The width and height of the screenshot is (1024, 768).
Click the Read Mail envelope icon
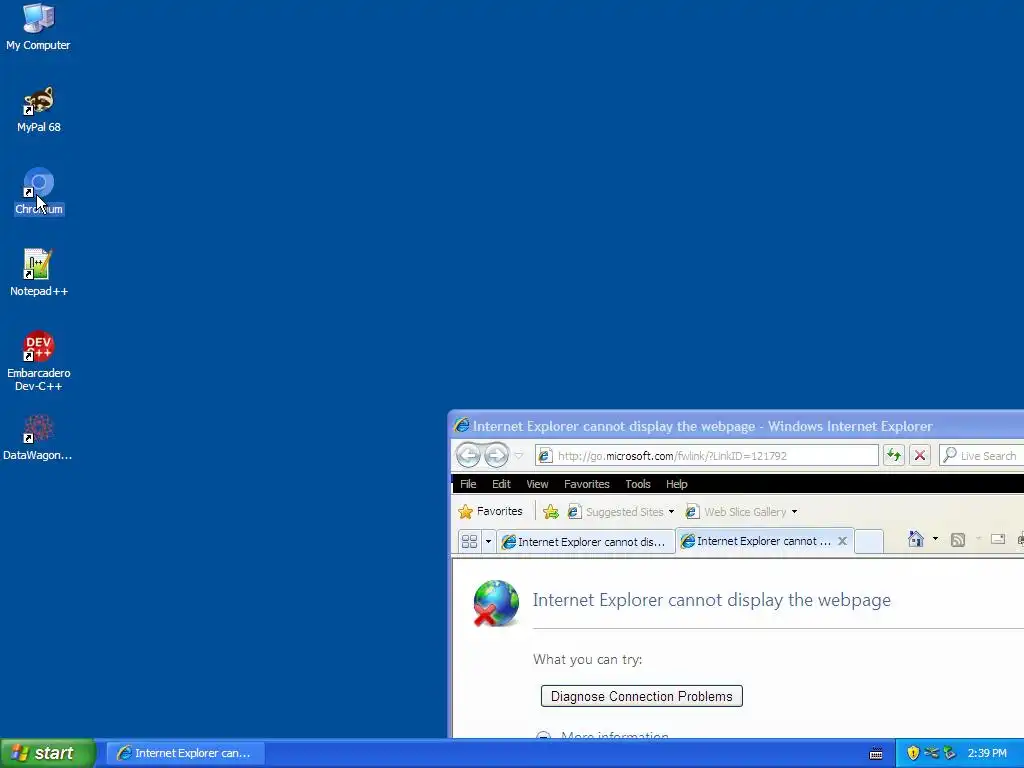tap(997, 539)
